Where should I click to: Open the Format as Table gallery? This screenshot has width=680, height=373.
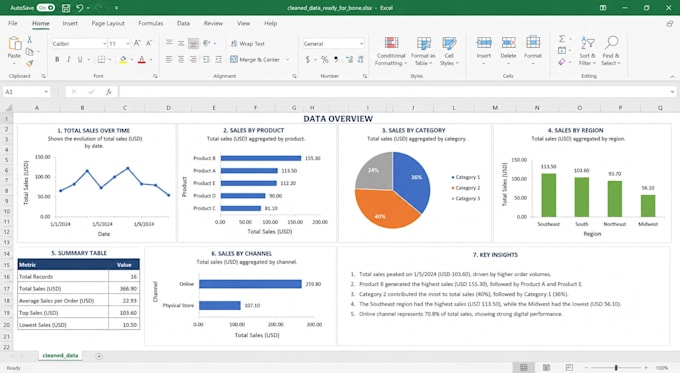coord(423,51)
